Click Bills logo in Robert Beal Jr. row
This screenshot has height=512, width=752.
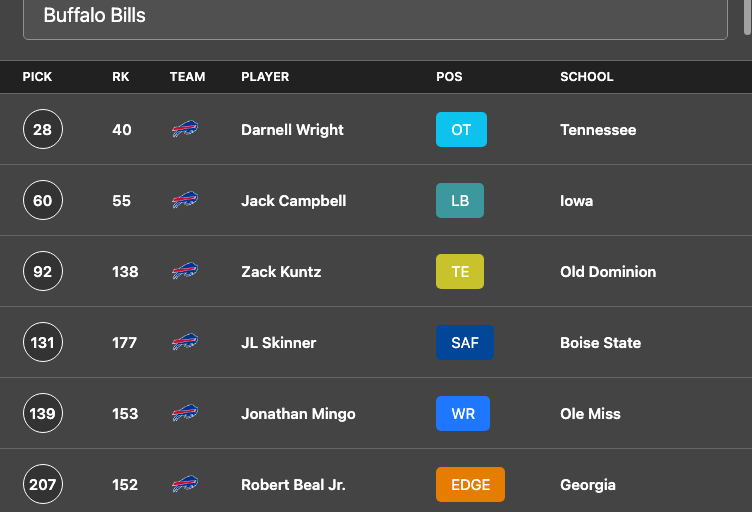[185, 484]
